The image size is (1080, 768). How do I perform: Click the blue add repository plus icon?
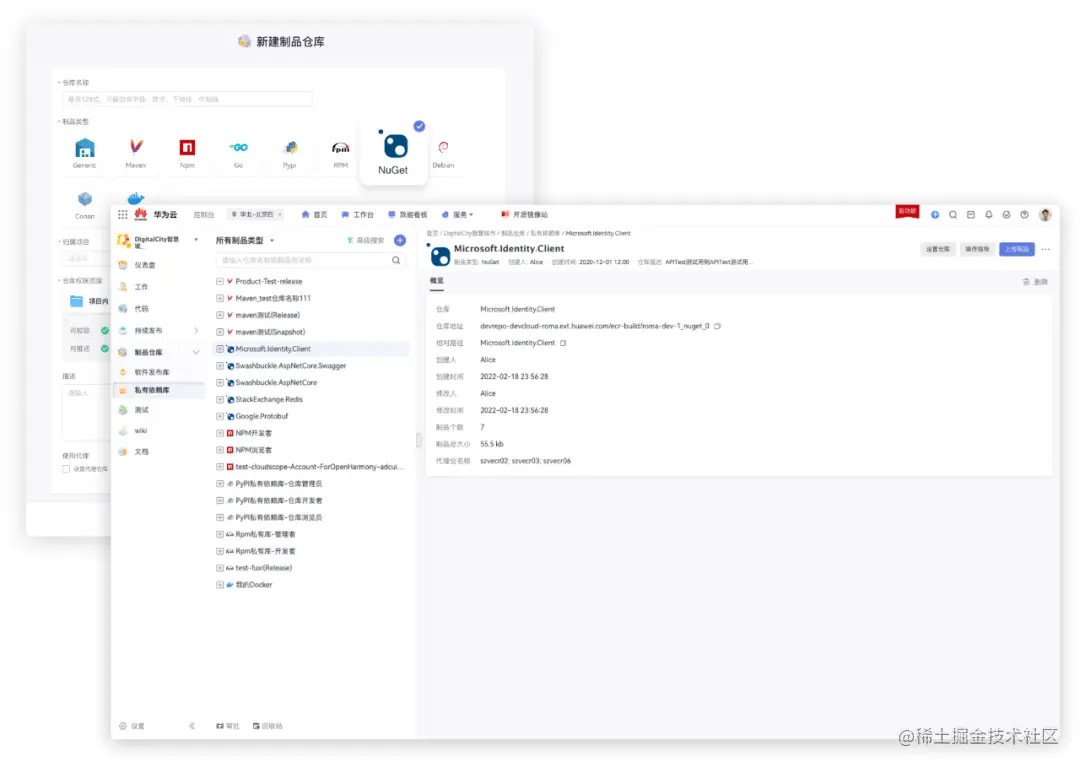click(399, 240)
